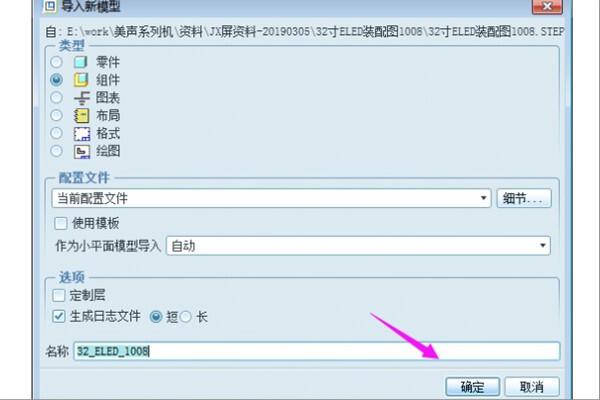The image size is (600, 400).
Task: Click the 绘图 label text
Action: click(x=108, y=151)
